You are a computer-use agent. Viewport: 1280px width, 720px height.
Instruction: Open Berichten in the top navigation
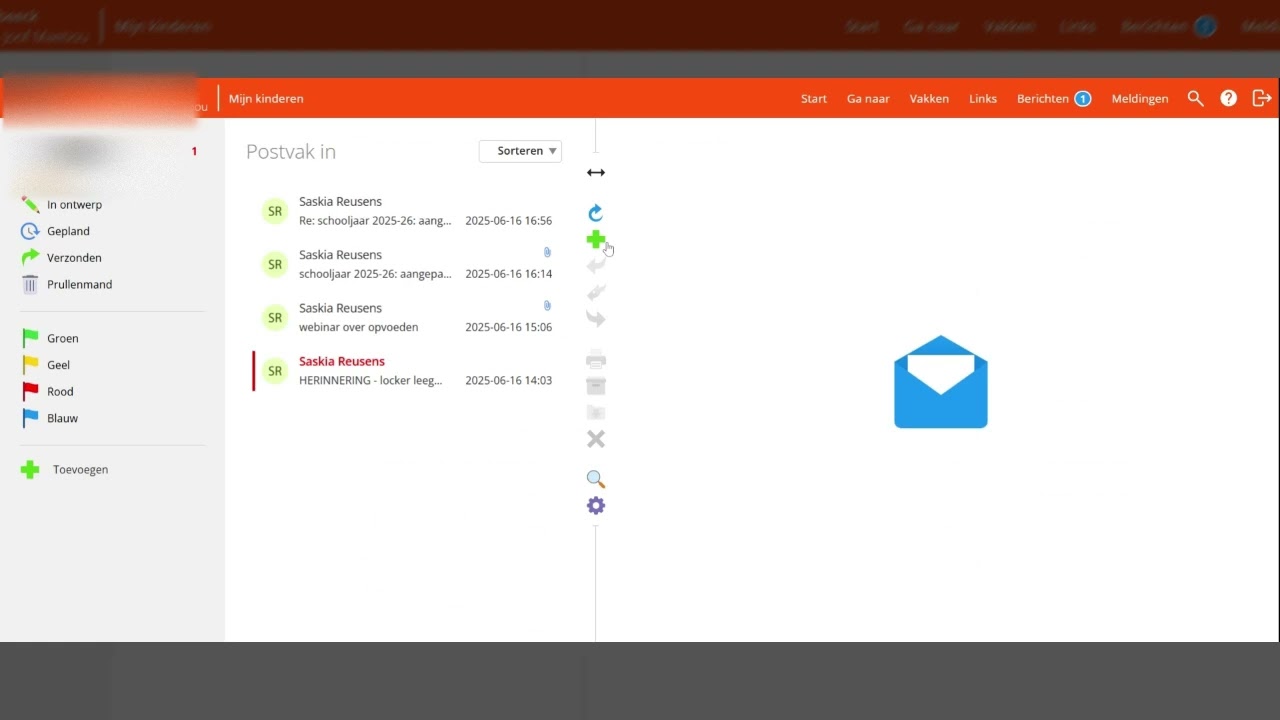[x=1054, y=99]
